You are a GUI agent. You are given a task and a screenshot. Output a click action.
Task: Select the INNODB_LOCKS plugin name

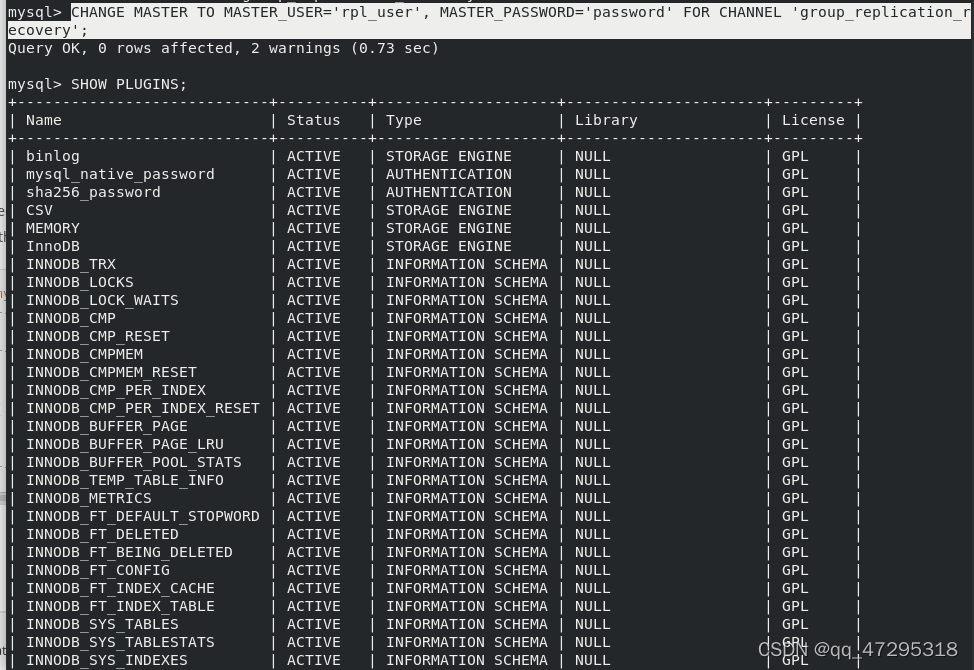coord(80,283)
